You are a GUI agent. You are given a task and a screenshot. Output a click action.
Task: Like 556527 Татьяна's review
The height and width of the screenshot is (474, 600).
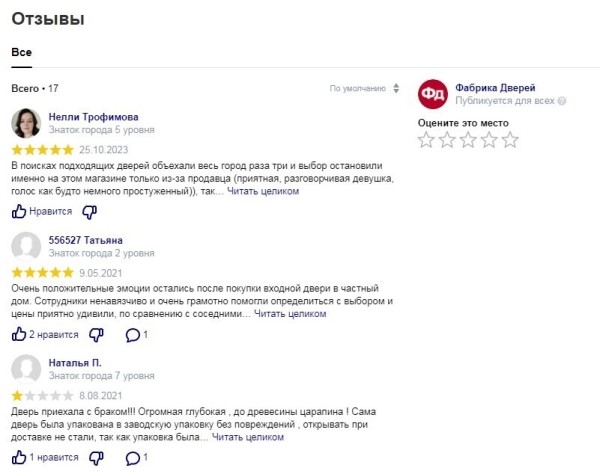[19, 335]
